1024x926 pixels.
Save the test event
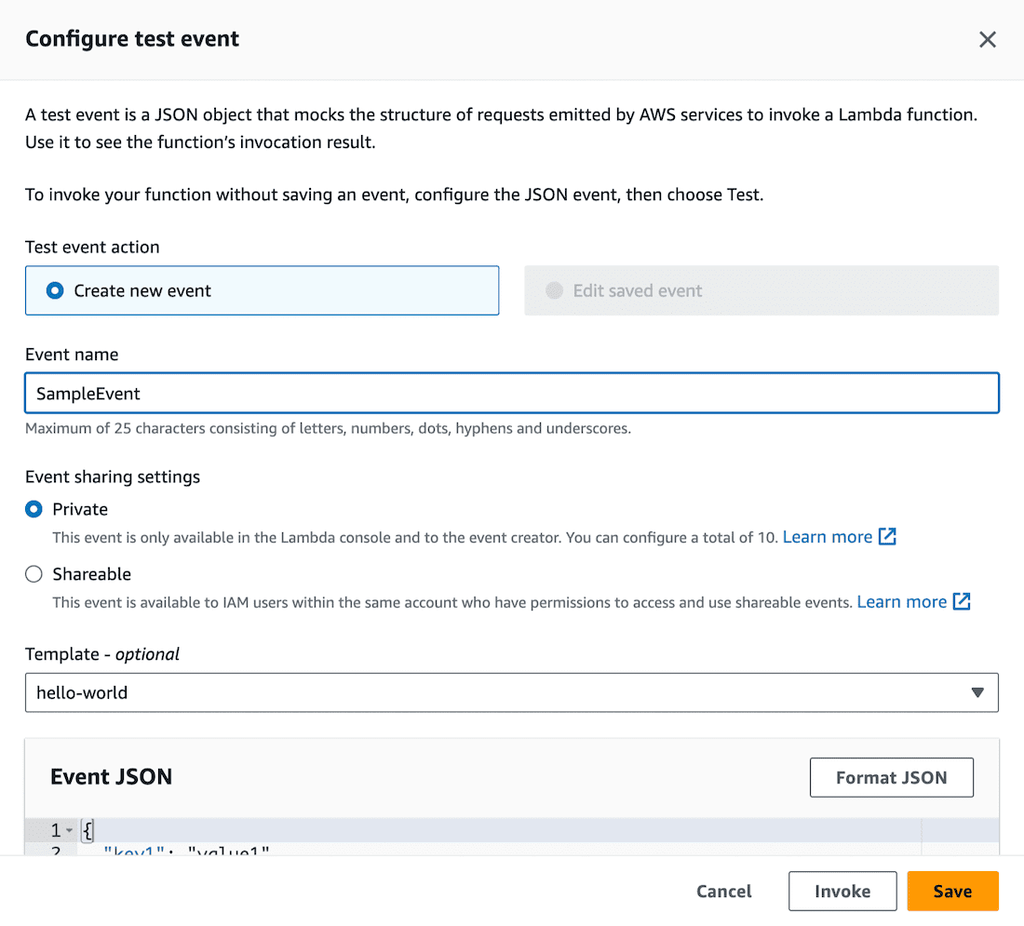point(952,891)
